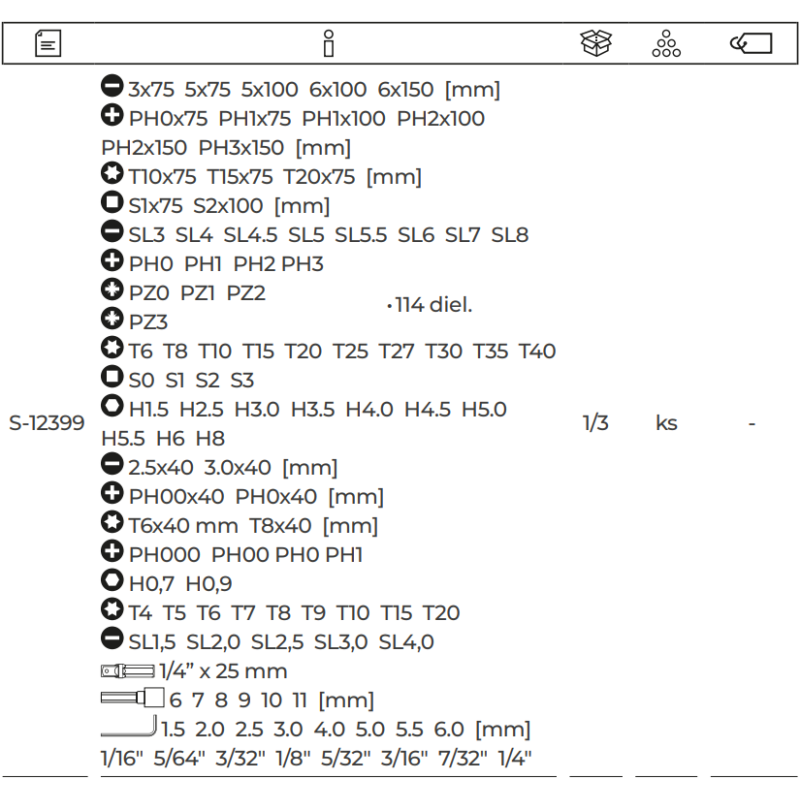The image size is (800, 800).
Task: Click the "114 diel." piece count text
Action: pyautogui.click(x=428, y=306)
